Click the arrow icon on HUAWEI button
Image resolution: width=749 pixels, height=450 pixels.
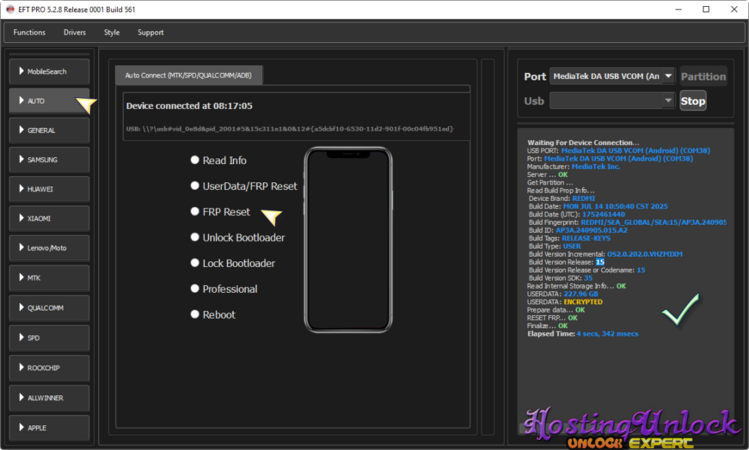point(20,189)
